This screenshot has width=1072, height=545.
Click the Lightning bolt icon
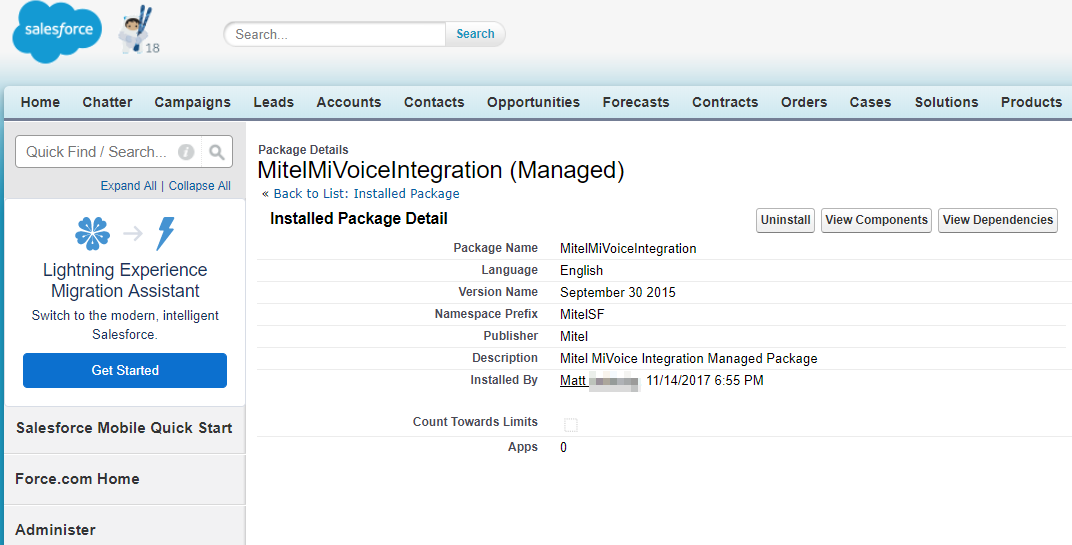(x=165, y=234)
